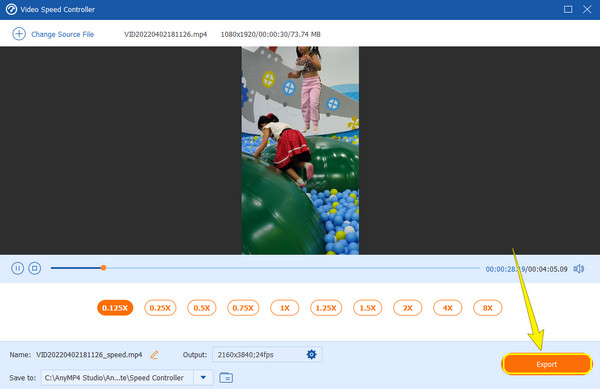Click the VID20220402181126.mp4 source filename
The image size is (600, 389).
(x=165, y=34)
